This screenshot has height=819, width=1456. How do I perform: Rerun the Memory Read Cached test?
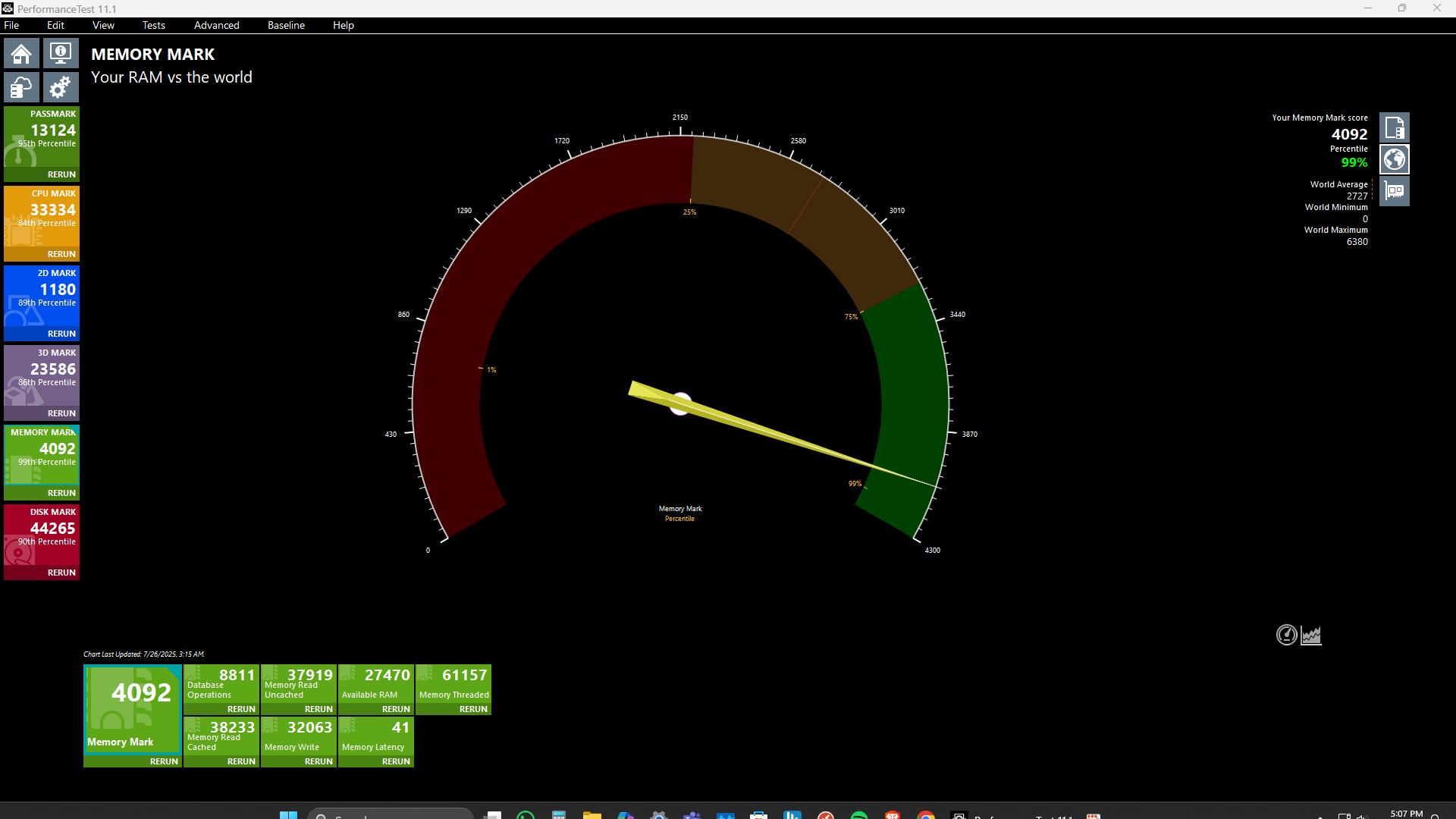coord(241,761)
